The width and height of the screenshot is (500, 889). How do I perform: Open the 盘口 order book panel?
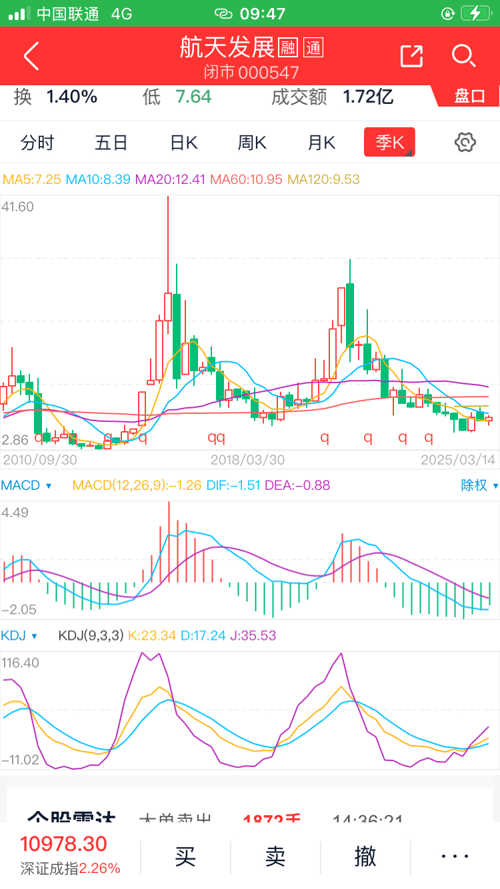click(469, 96)
